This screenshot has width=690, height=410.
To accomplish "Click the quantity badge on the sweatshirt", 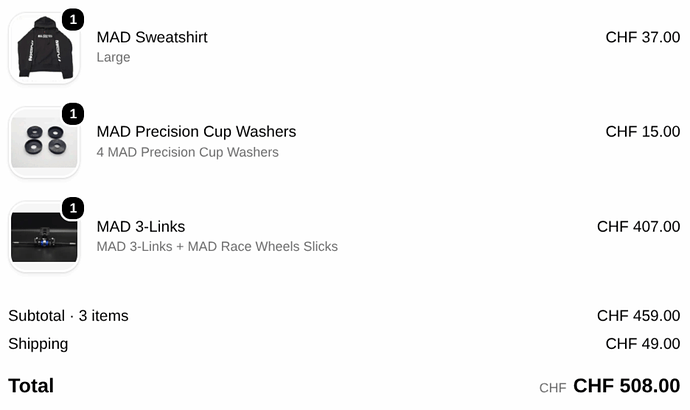I will pos(73,19).
